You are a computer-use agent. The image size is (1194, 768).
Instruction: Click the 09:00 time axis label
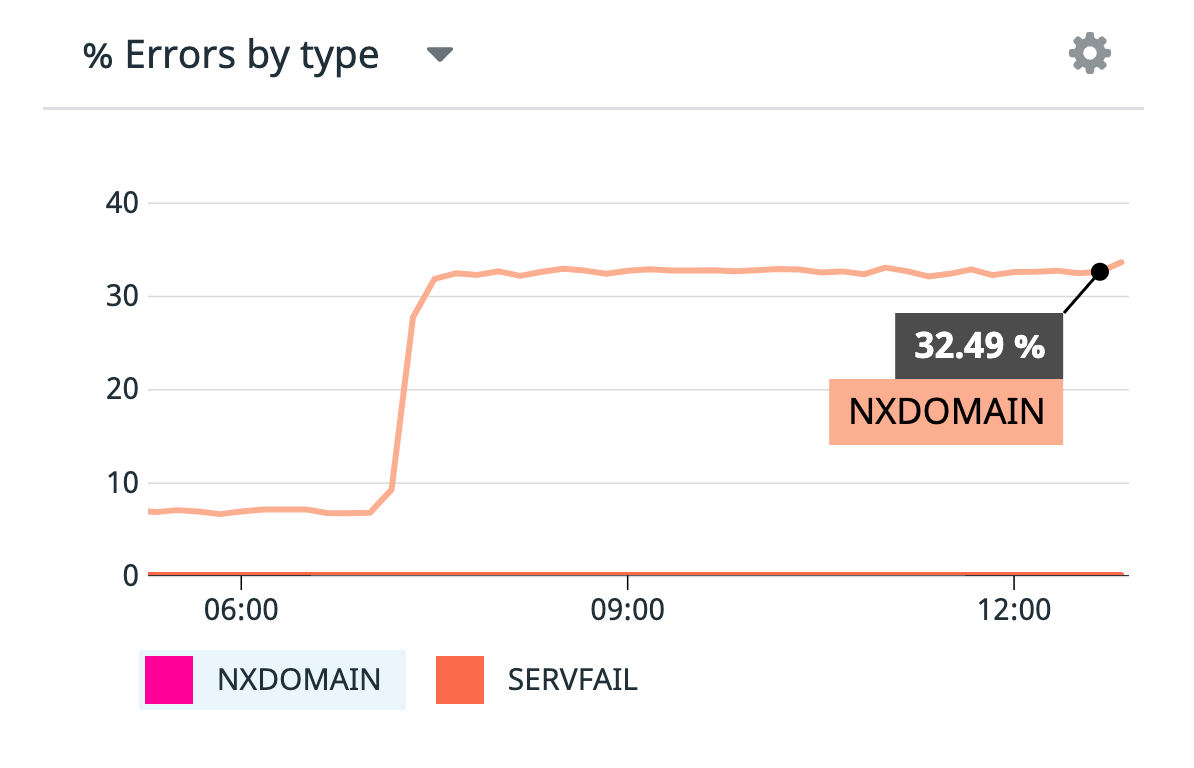630,610
